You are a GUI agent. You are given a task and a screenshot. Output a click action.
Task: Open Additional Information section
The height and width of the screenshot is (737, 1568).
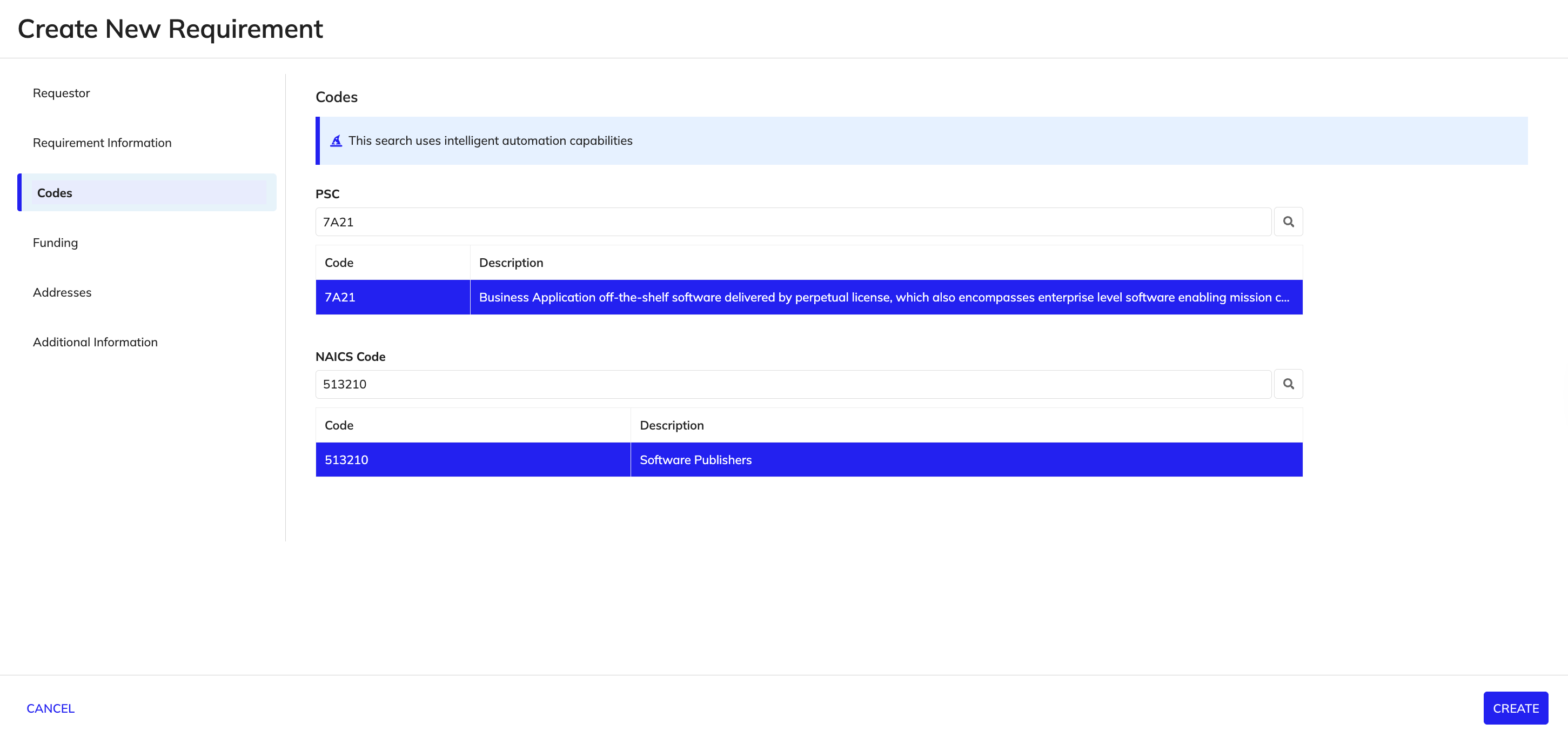(95, 343)
